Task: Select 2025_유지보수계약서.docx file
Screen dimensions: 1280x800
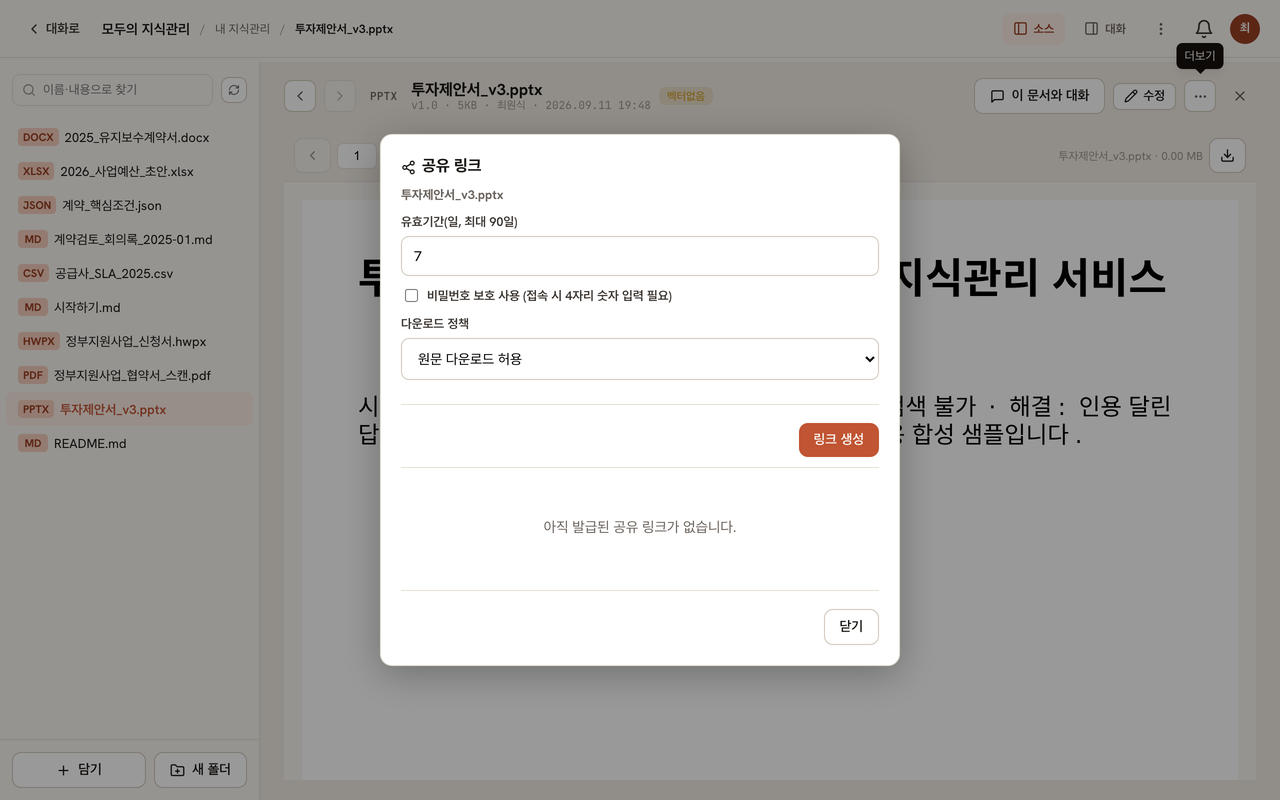Action: point(129,138)
